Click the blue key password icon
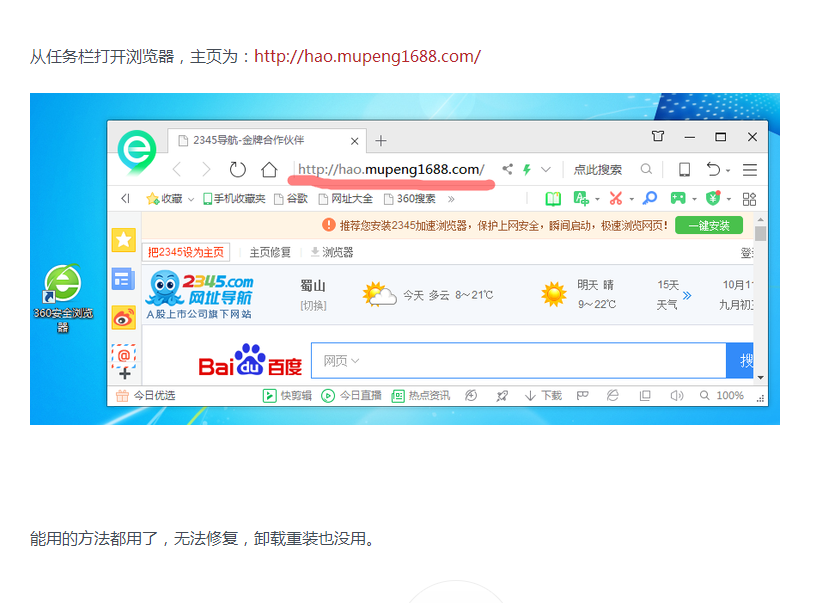The width and height of the screenshot is (837, 603). click(650, 199)
